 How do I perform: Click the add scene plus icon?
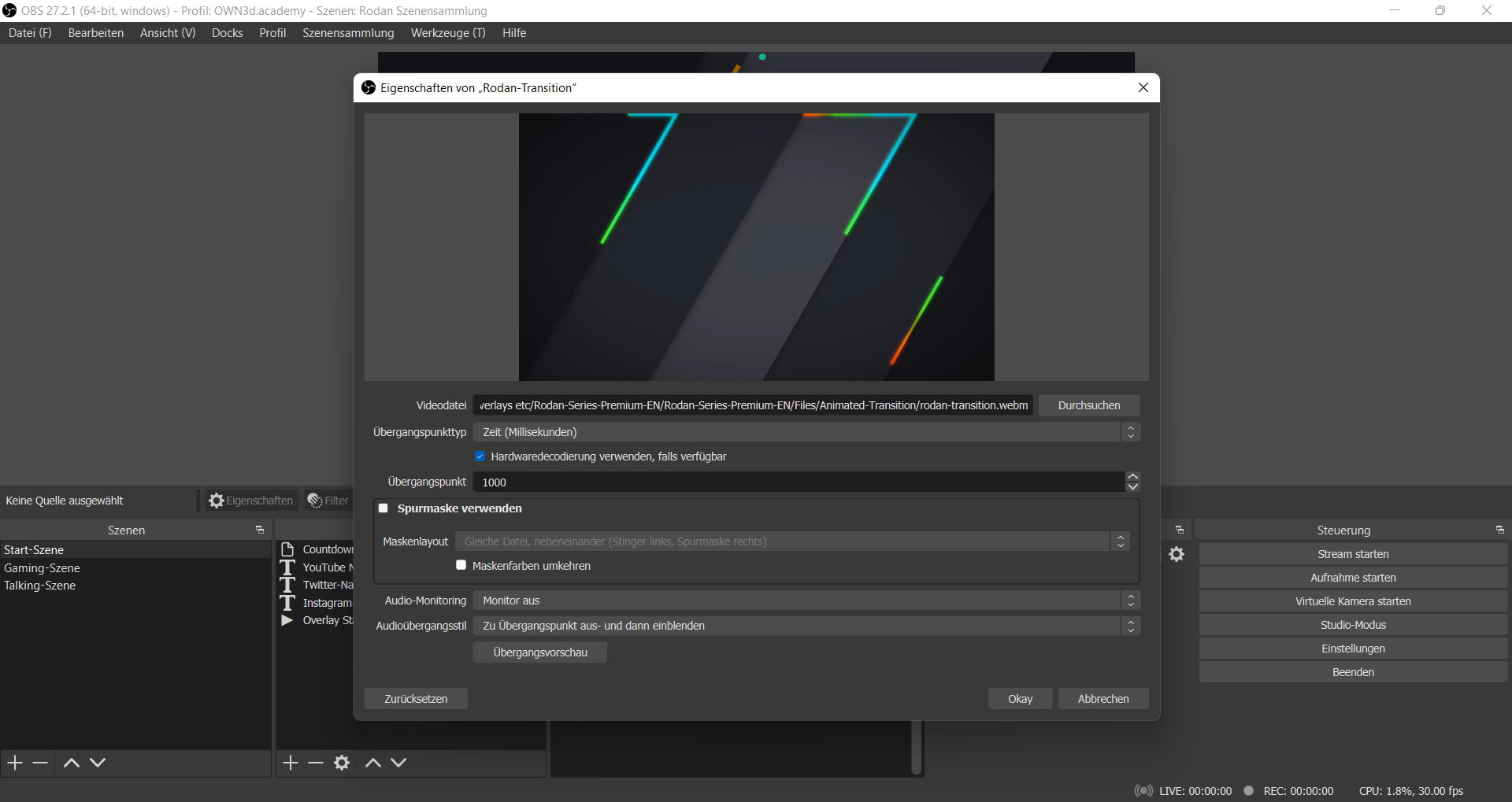pos(15,763)
